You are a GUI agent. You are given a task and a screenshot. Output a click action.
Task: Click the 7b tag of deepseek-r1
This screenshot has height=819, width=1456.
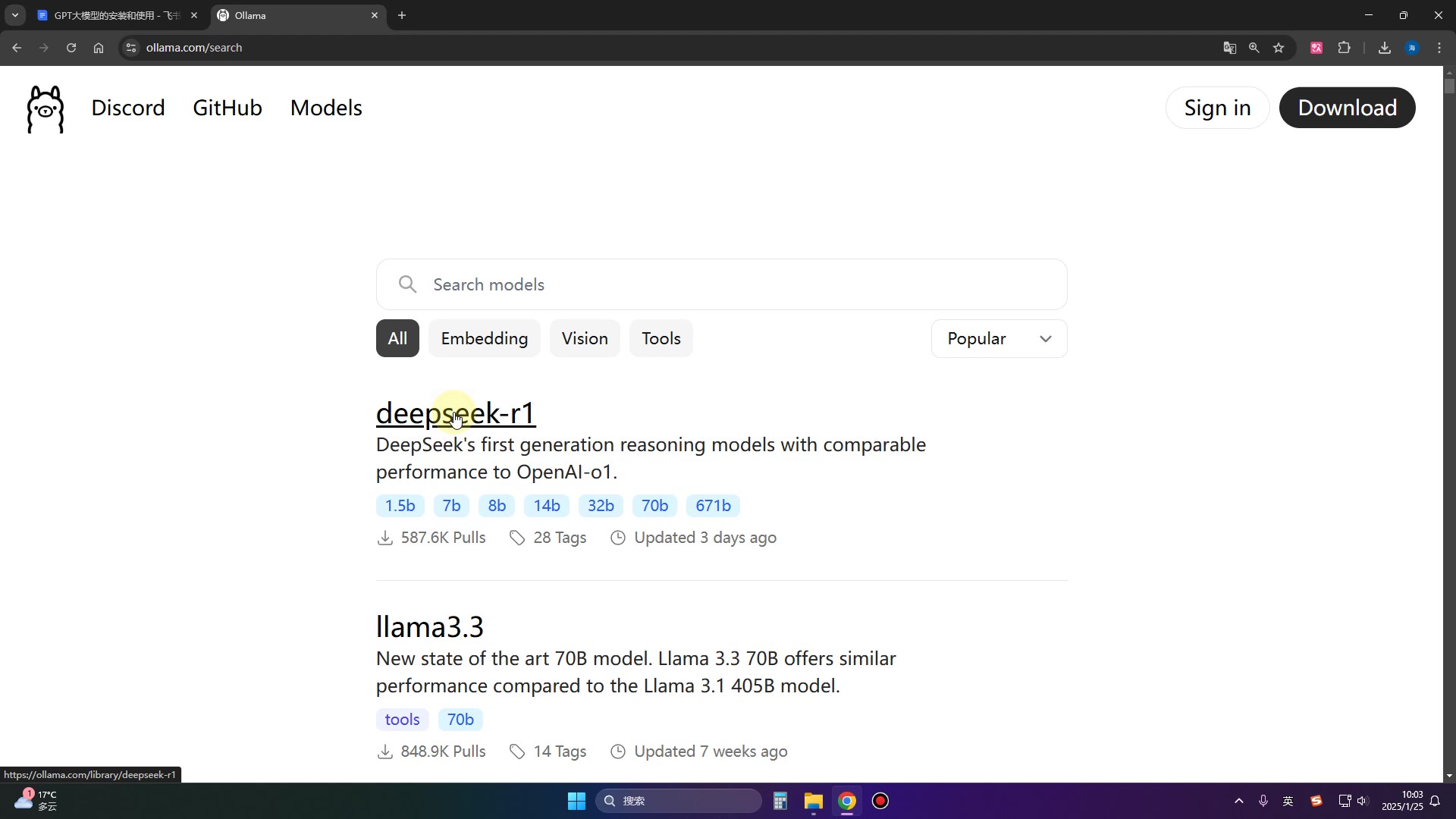[451, 506]
